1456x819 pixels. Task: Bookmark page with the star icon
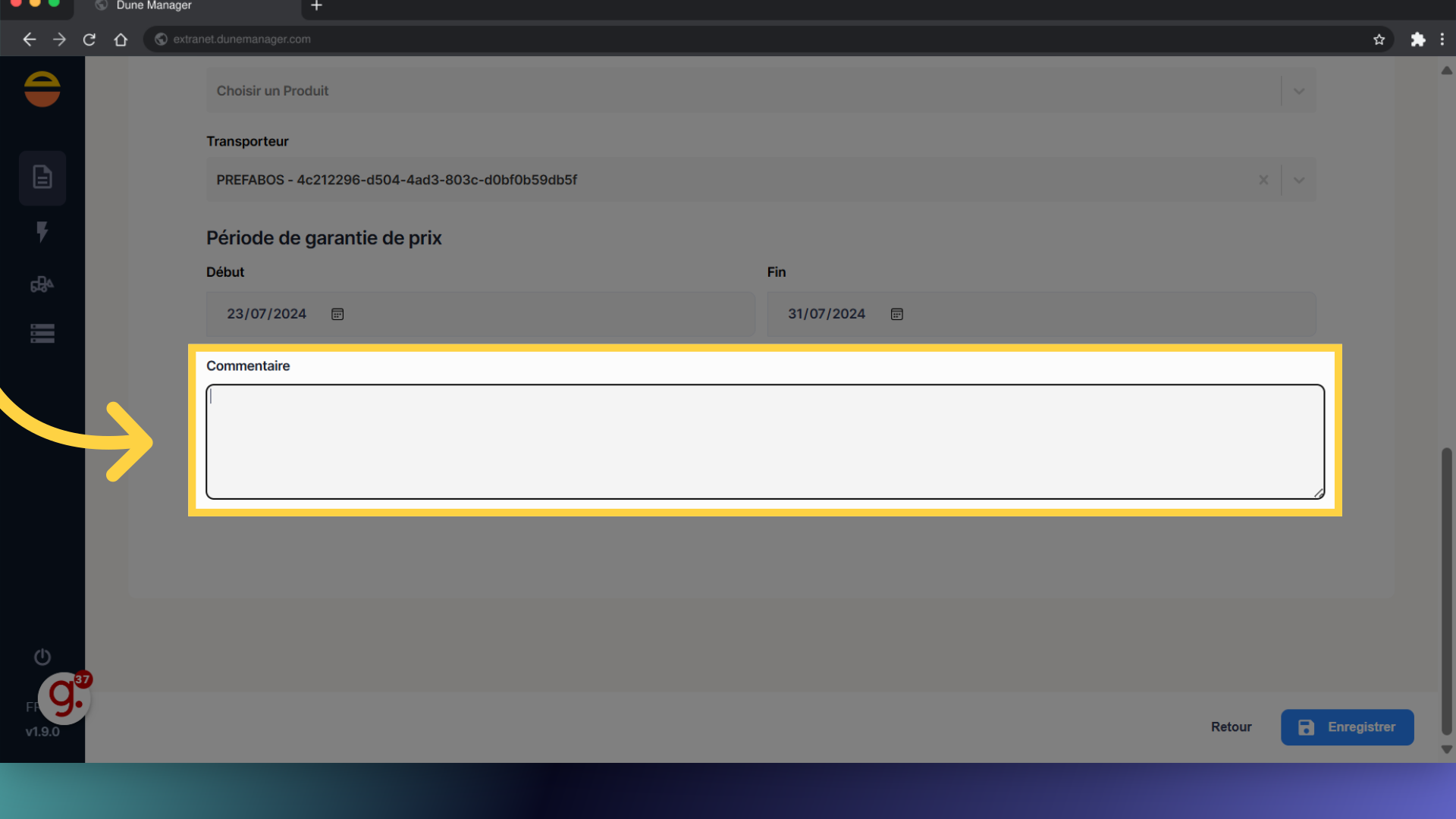pos(1379,39)
